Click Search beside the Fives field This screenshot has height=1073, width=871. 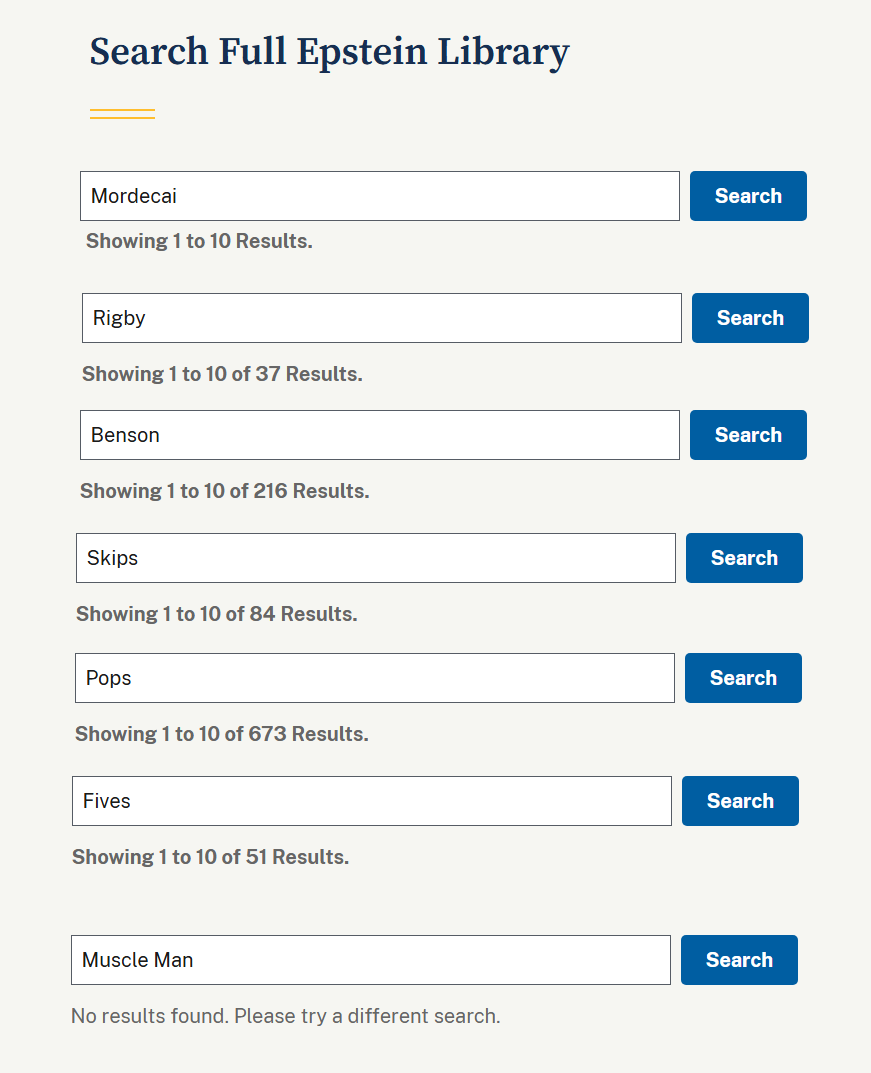(740, 801)
